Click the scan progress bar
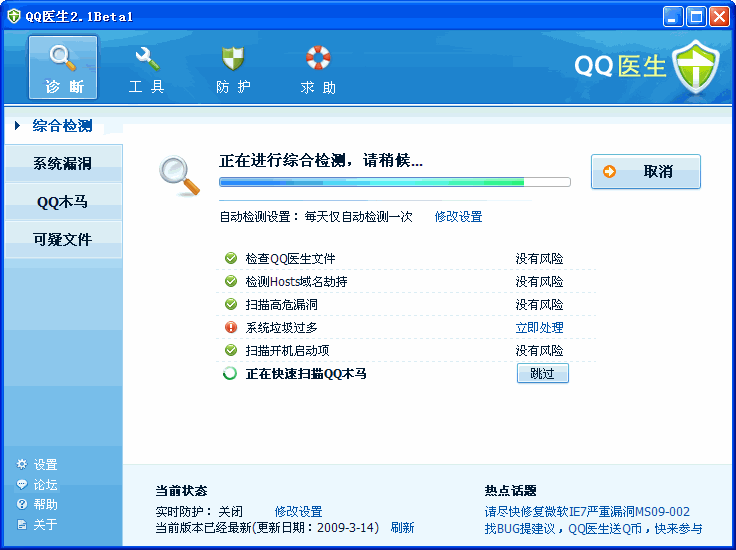Screen dimensions: 736x550 point(395,182)
